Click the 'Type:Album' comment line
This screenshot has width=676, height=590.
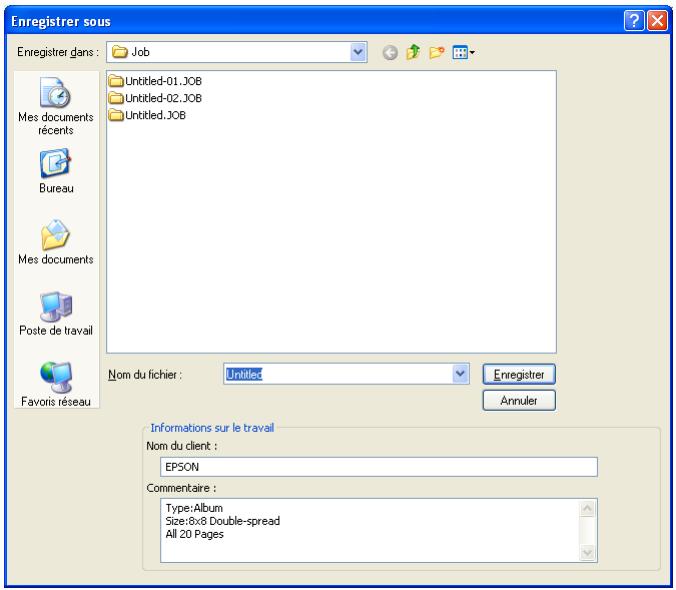[194, 508]
